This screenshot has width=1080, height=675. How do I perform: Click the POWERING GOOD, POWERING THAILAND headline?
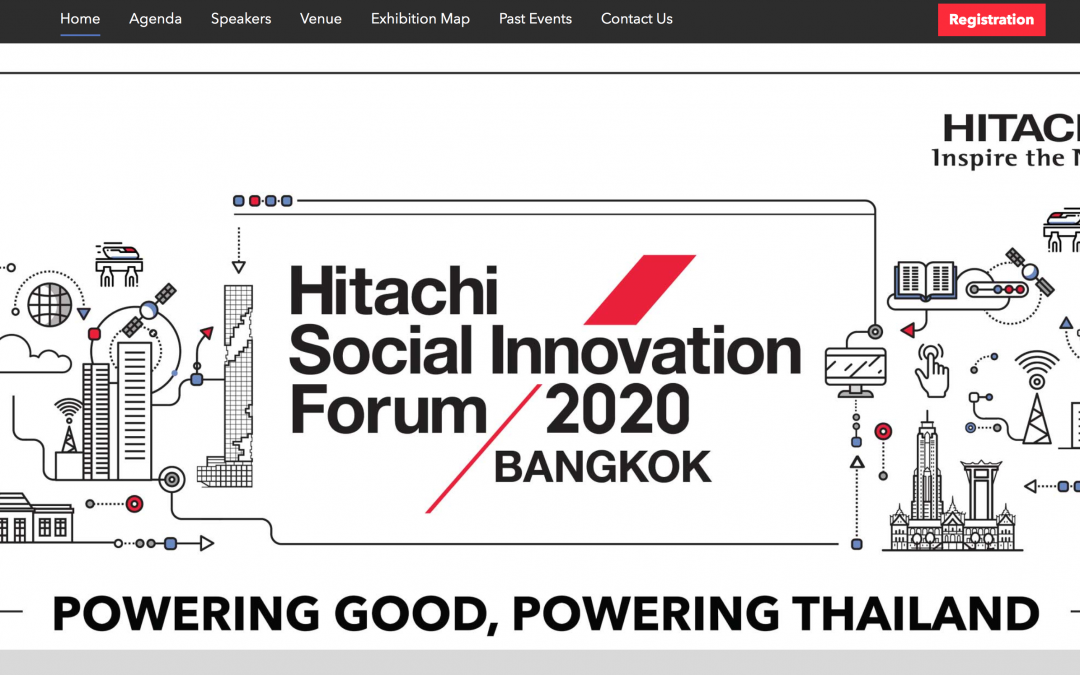(x=546, y=613)
